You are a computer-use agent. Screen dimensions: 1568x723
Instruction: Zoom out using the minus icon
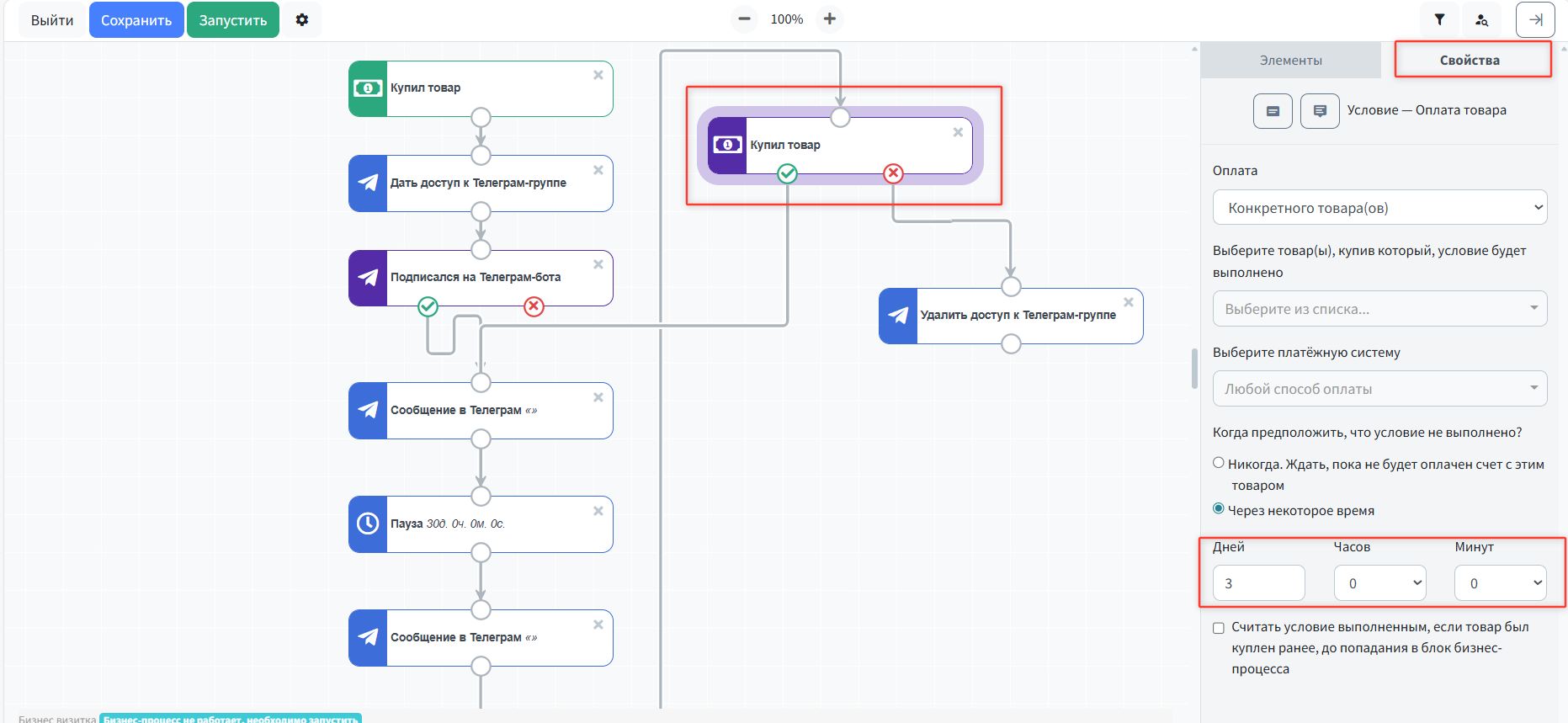point(744,19)
